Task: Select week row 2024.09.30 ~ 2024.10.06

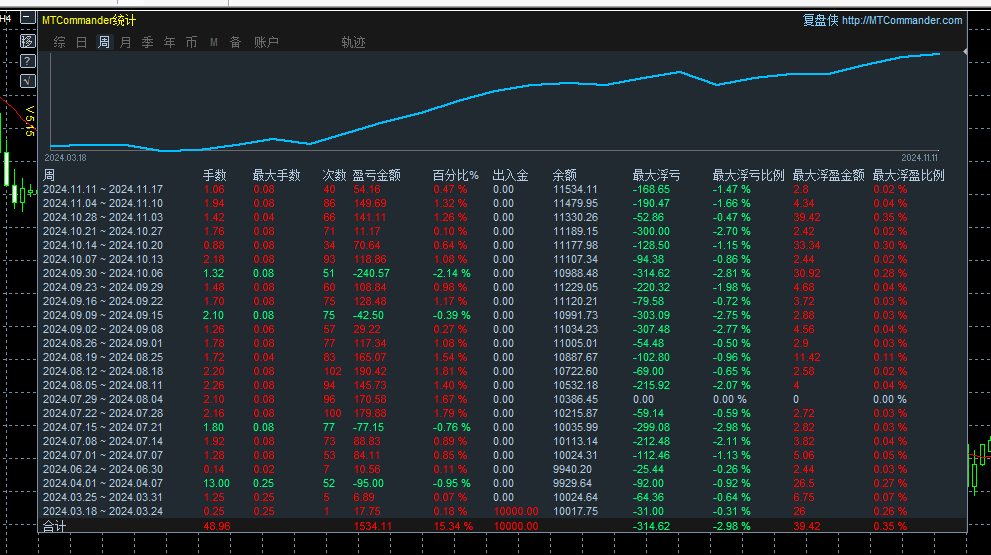Action: [502, 273]
